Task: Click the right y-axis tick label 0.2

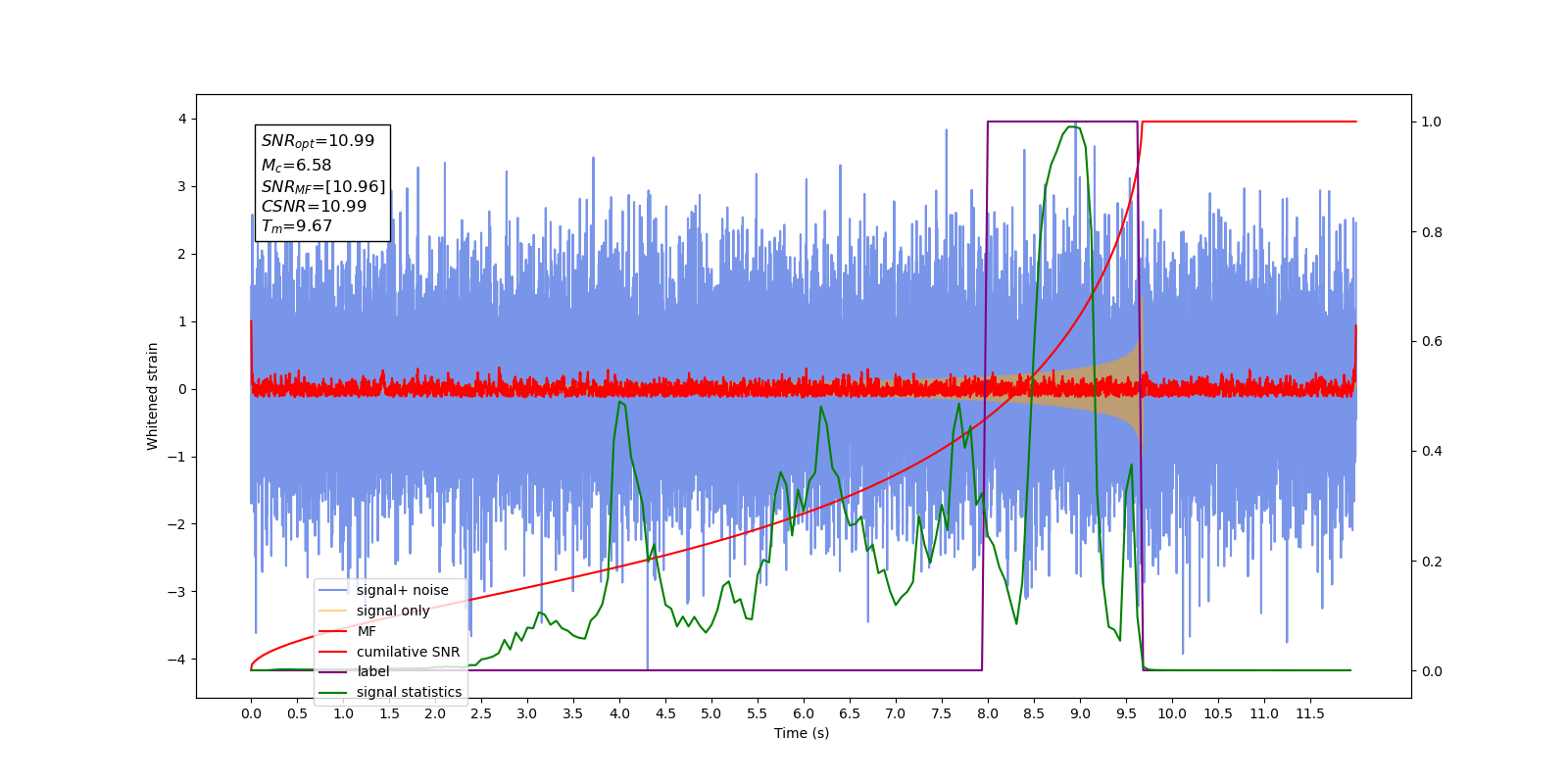Action: point(1432,562)
